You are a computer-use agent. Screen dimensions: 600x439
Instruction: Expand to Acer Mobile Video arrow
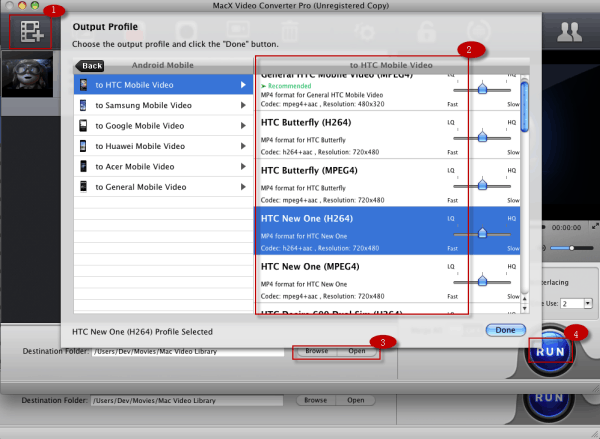[x=243, y=166]
